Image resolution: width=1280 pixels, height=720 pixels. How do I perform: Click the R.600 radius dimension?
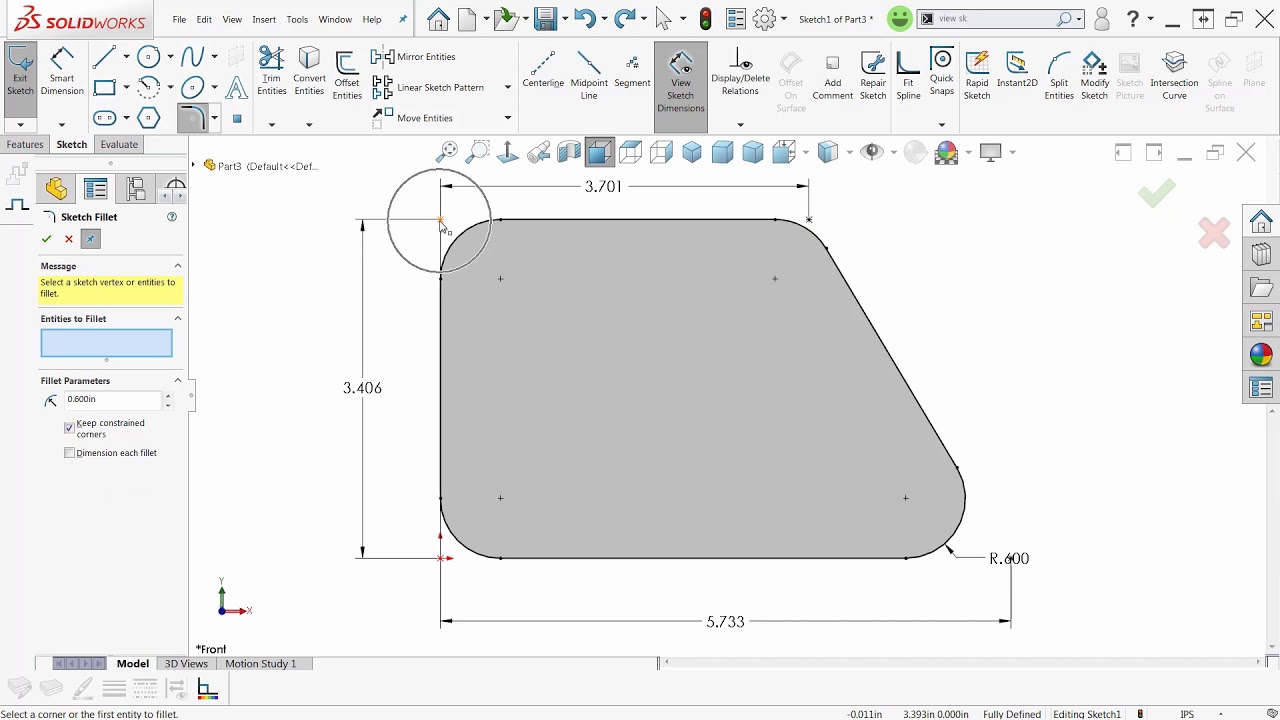click(1008, 558)
